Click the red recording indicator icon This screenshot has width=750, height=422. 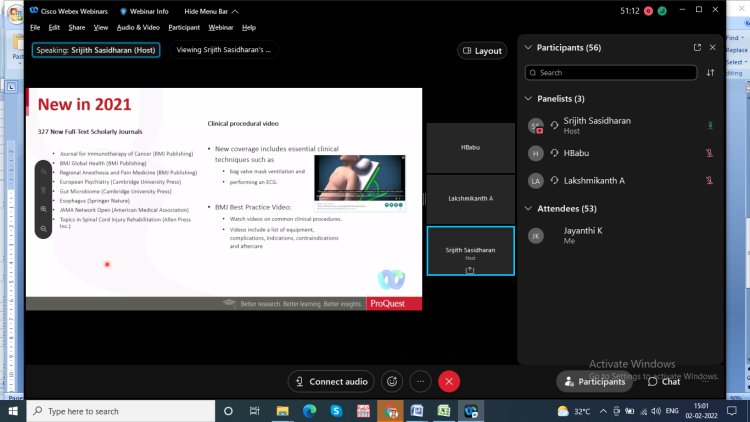pyautogui.click(x=649, y=11)
